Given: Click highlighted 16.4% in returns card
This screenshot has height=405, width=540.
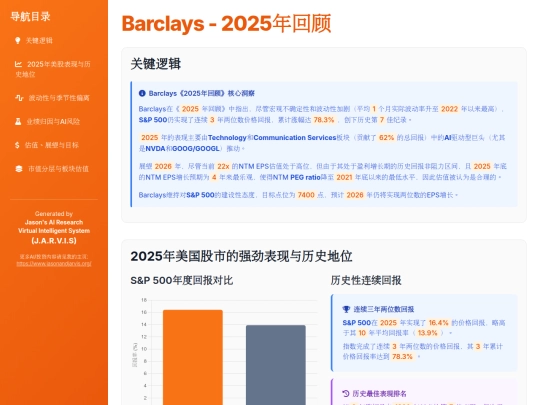Looking at the screenshot, I should [x=438, y=323].
